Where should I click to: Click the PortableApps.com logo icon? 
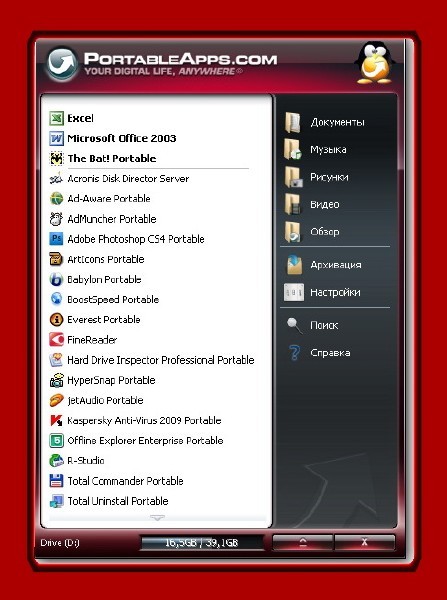click(62, 64)
